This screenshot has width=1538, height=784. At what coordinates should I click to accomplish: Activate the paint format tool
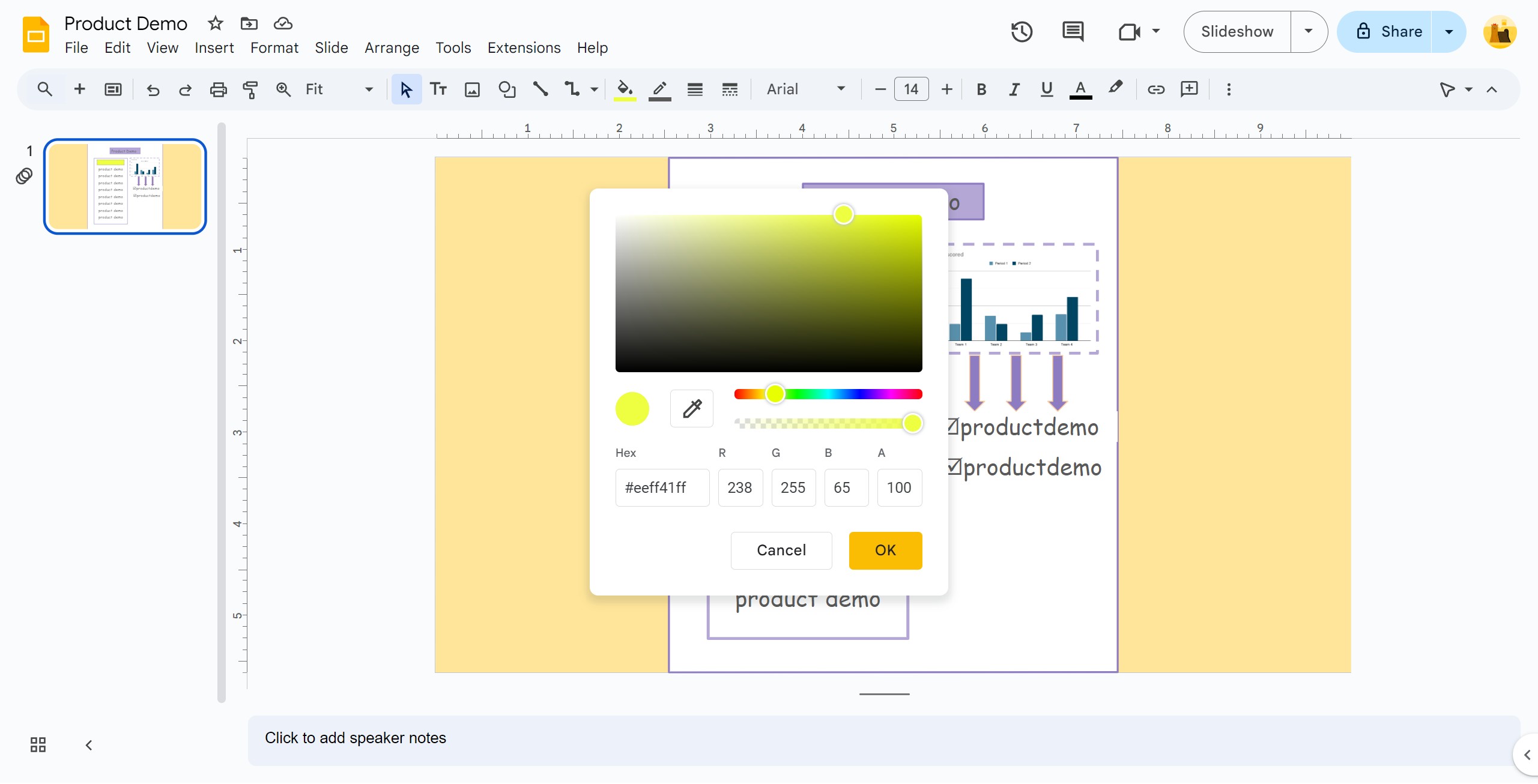pos(250,89)
